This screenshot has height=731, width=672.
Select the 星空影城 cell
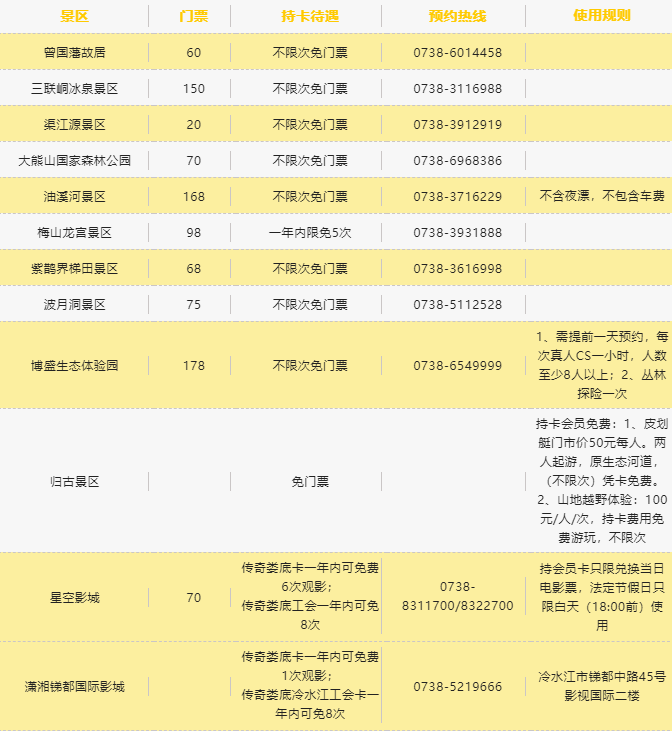75,598
